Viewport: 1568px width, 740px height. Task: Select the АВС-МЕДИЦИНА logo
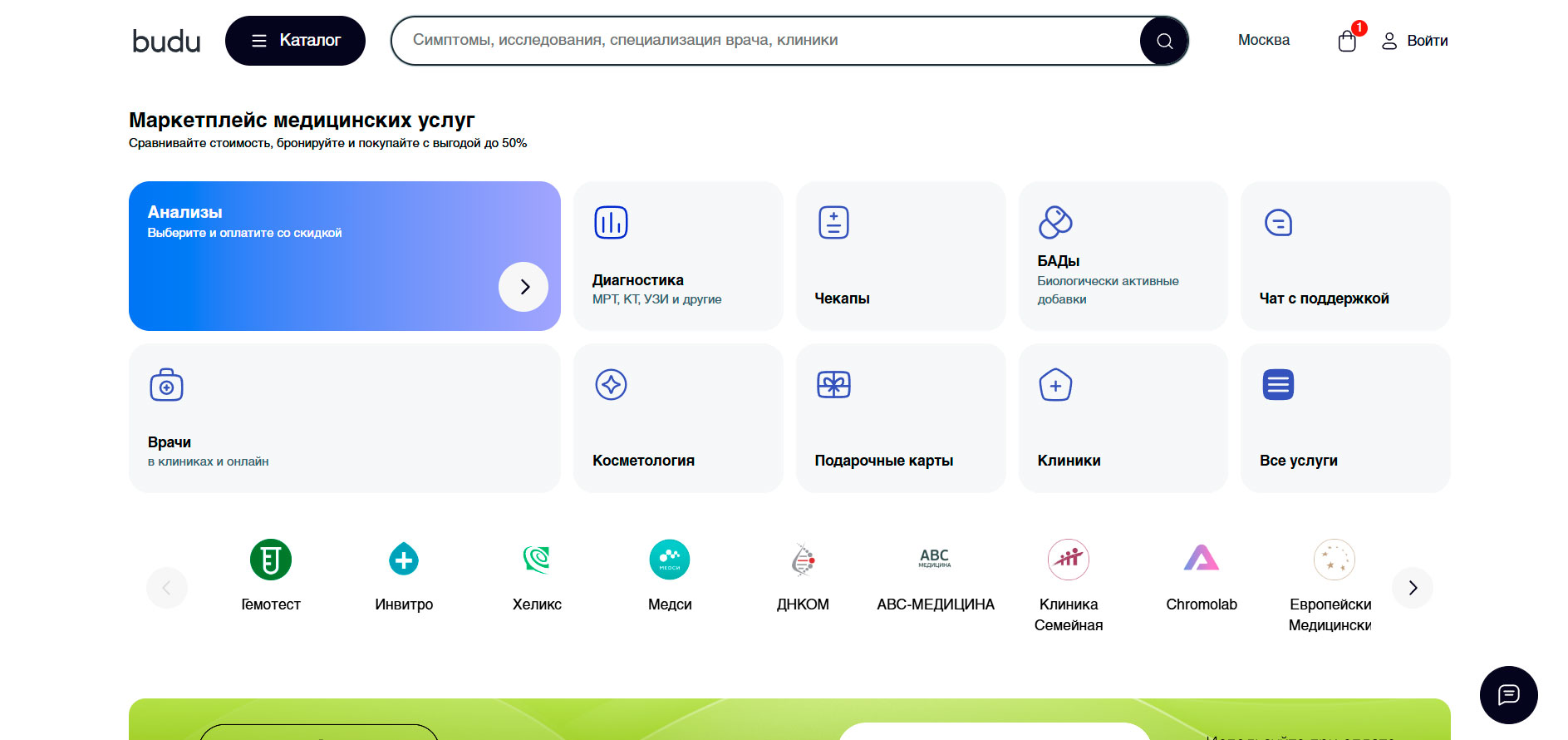click(x=935, y=558)
